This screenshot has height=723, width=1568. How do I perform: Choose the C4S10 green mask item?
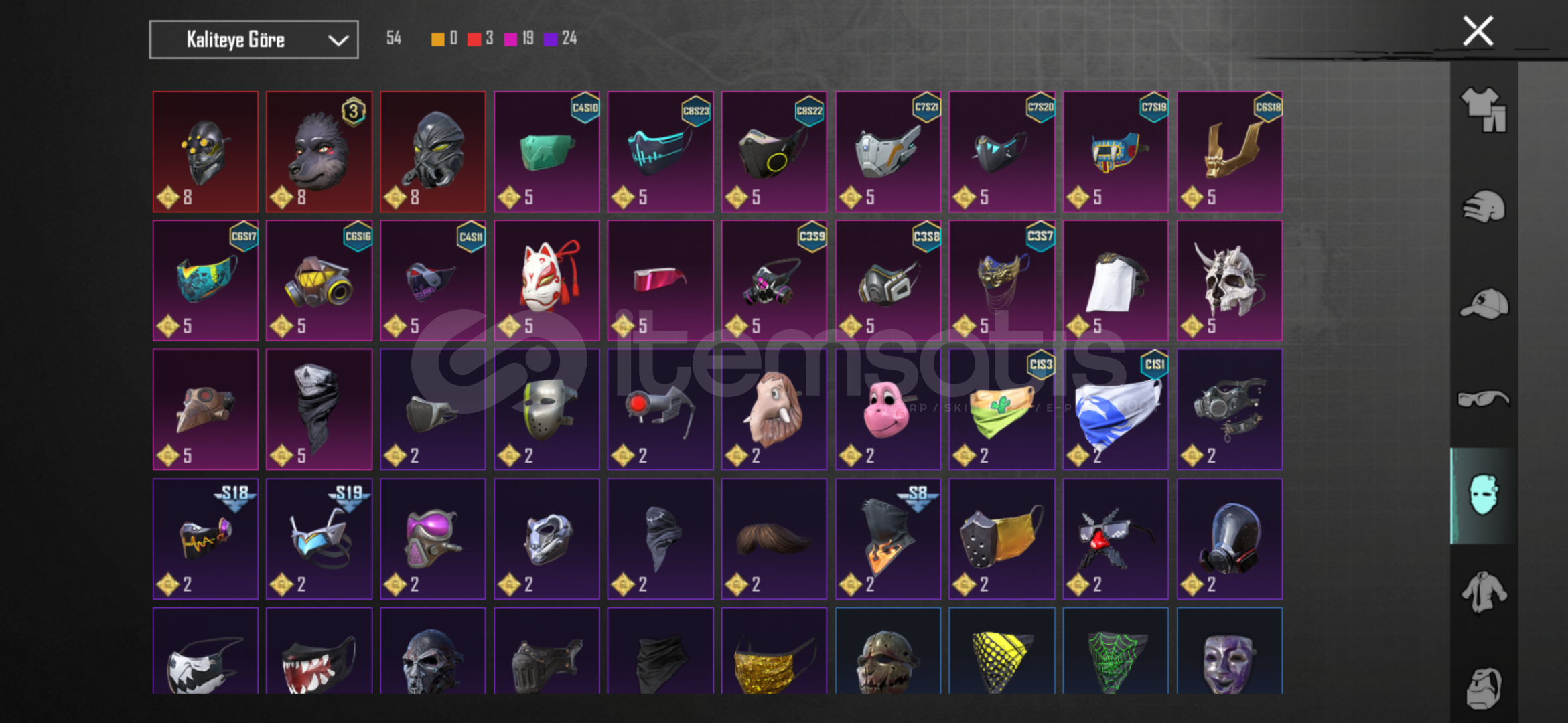tap(547, 152)
